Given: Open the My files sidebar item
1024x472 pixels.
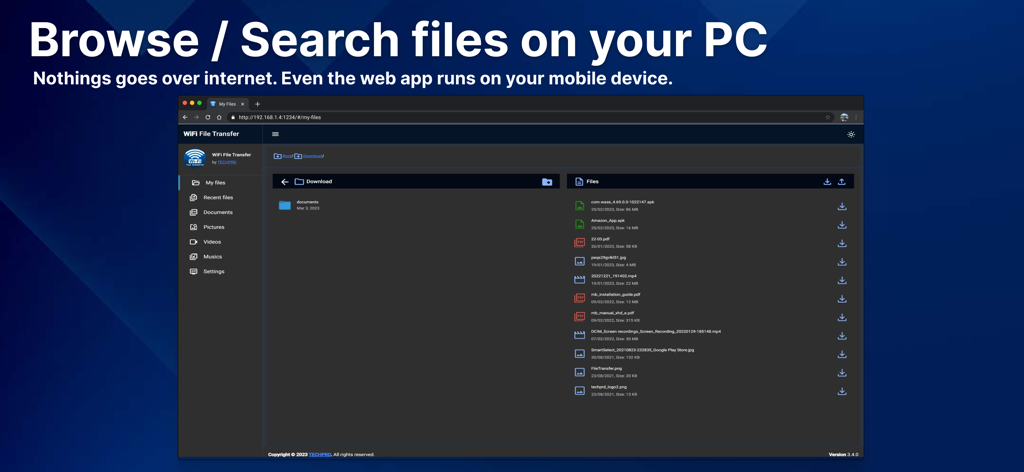Looking at the screenshot, I should pyautogui.click(x=221, y=183).
